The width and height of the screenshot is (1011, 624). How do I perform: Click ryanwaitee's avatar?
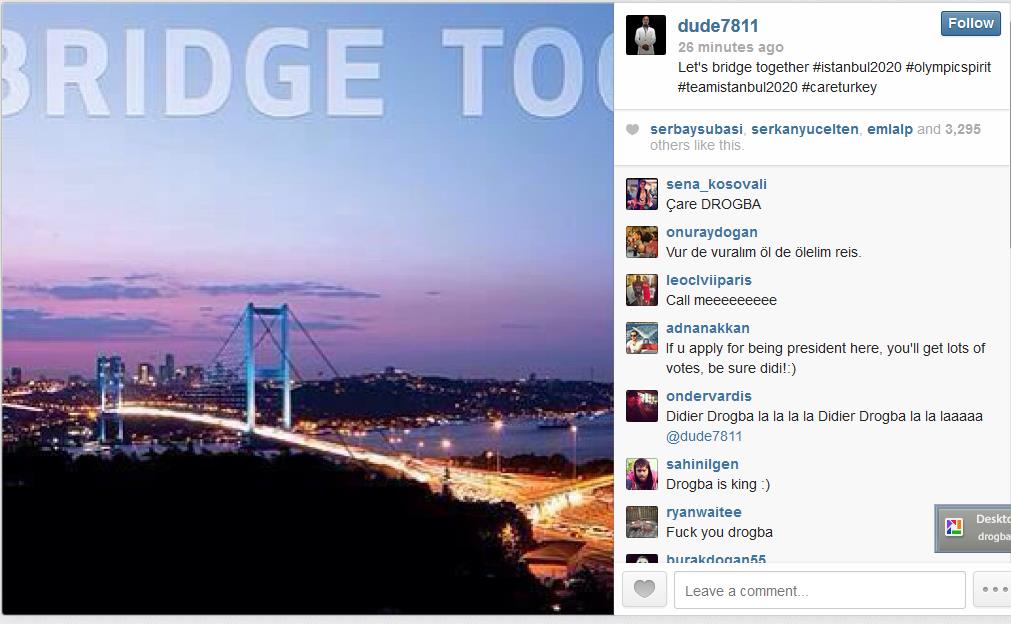(642, 522)
